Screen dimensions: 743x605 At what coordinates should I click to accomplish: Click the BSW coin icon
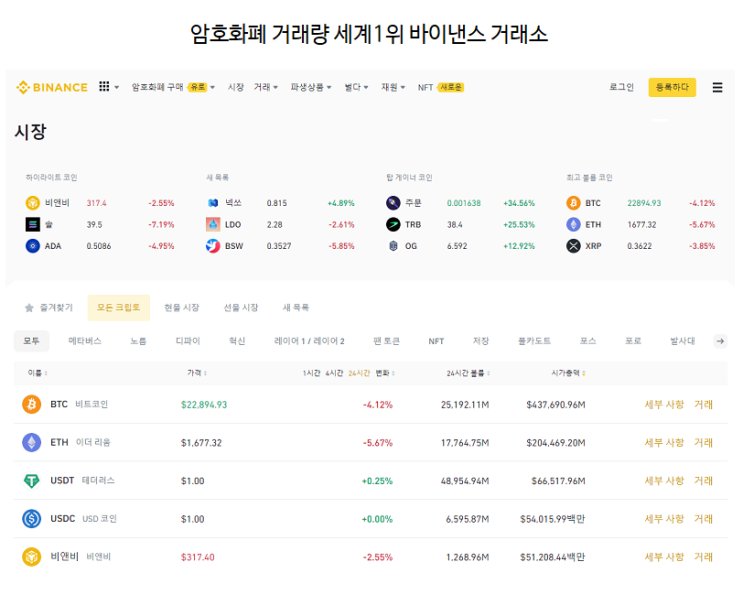coord(213,246)
